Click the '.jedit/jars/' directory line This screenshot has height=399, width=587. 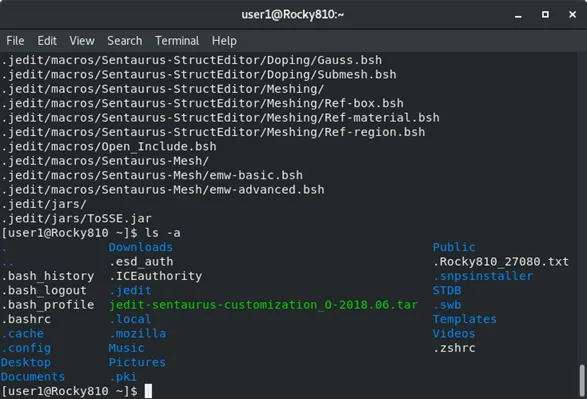44,204
